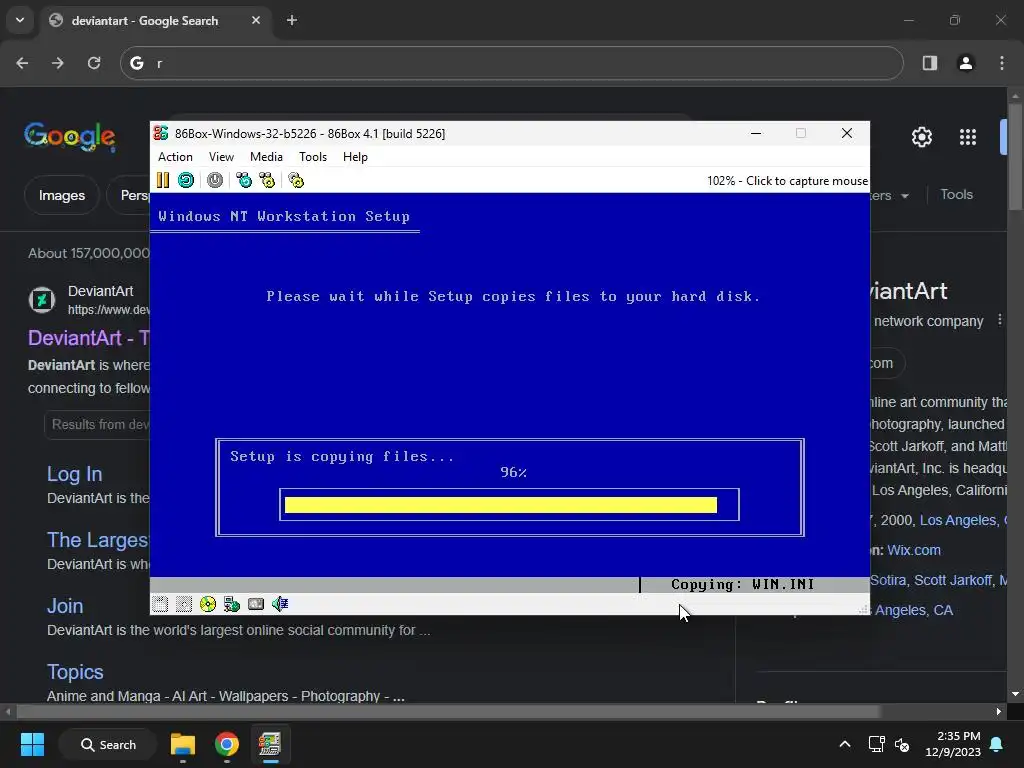Click Images filter chip
The image size is (1024, 768).
tap(61, 195)
